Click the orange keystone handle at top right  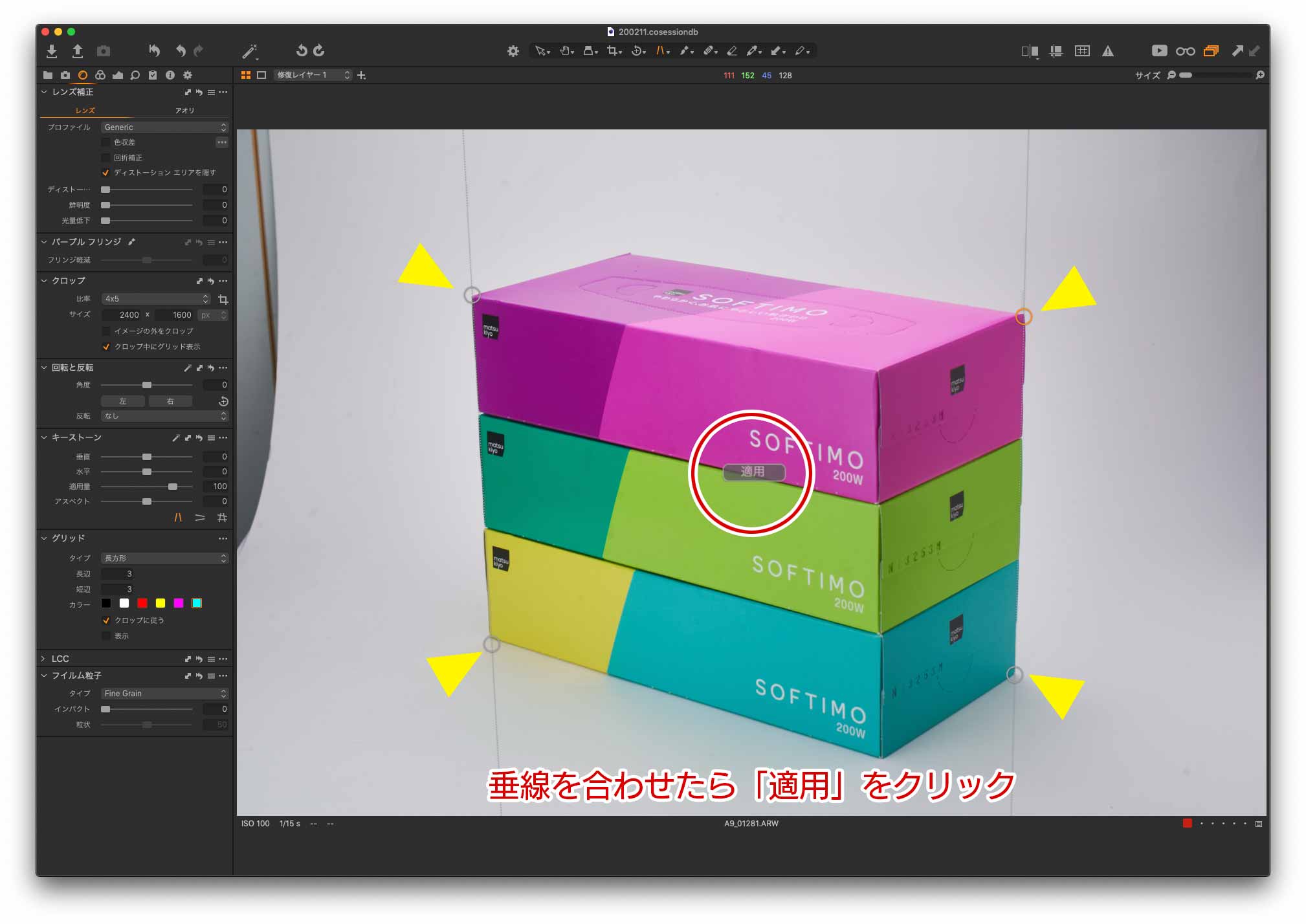(1024, 317)
